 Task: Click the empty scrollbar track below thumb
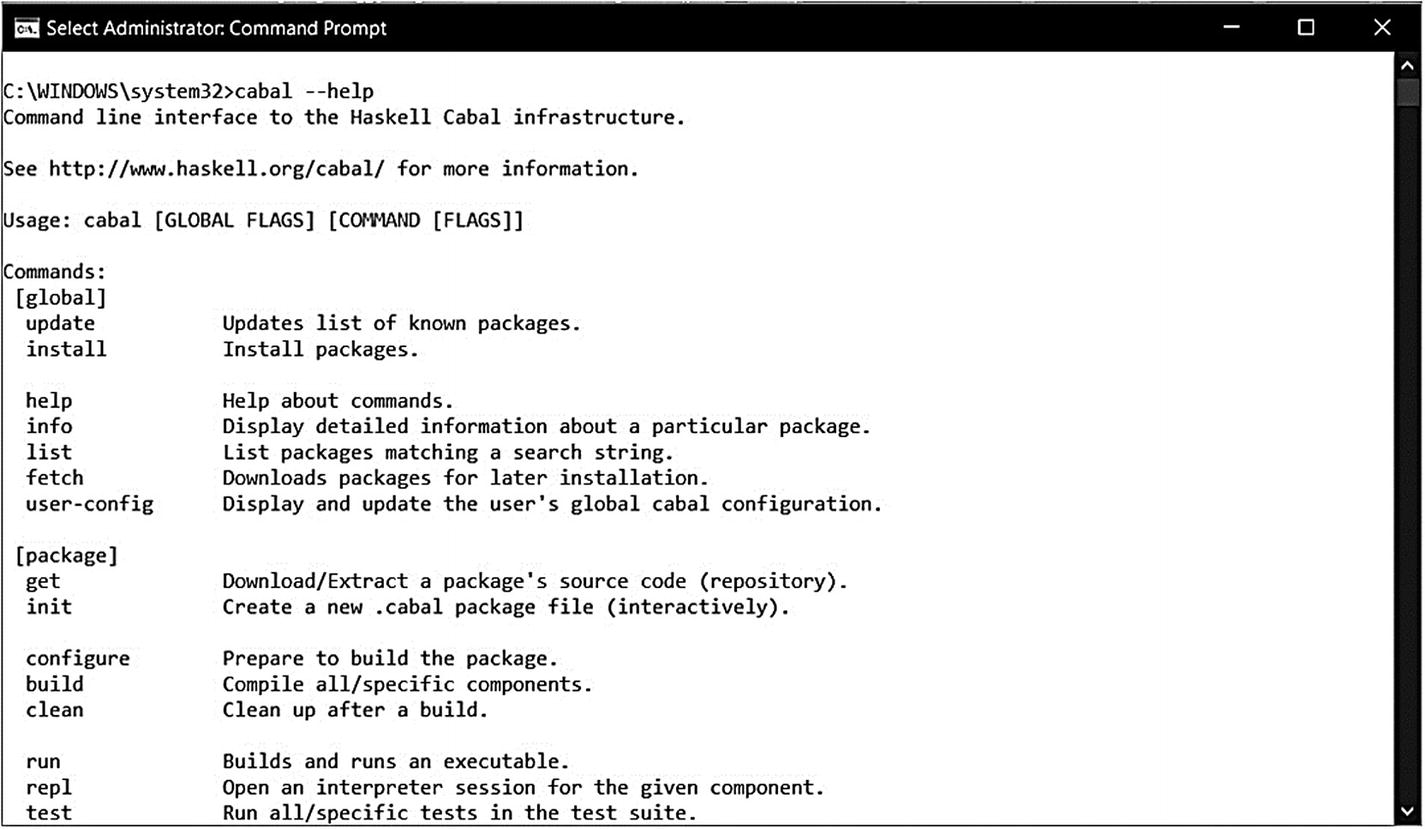point(1409,450)
